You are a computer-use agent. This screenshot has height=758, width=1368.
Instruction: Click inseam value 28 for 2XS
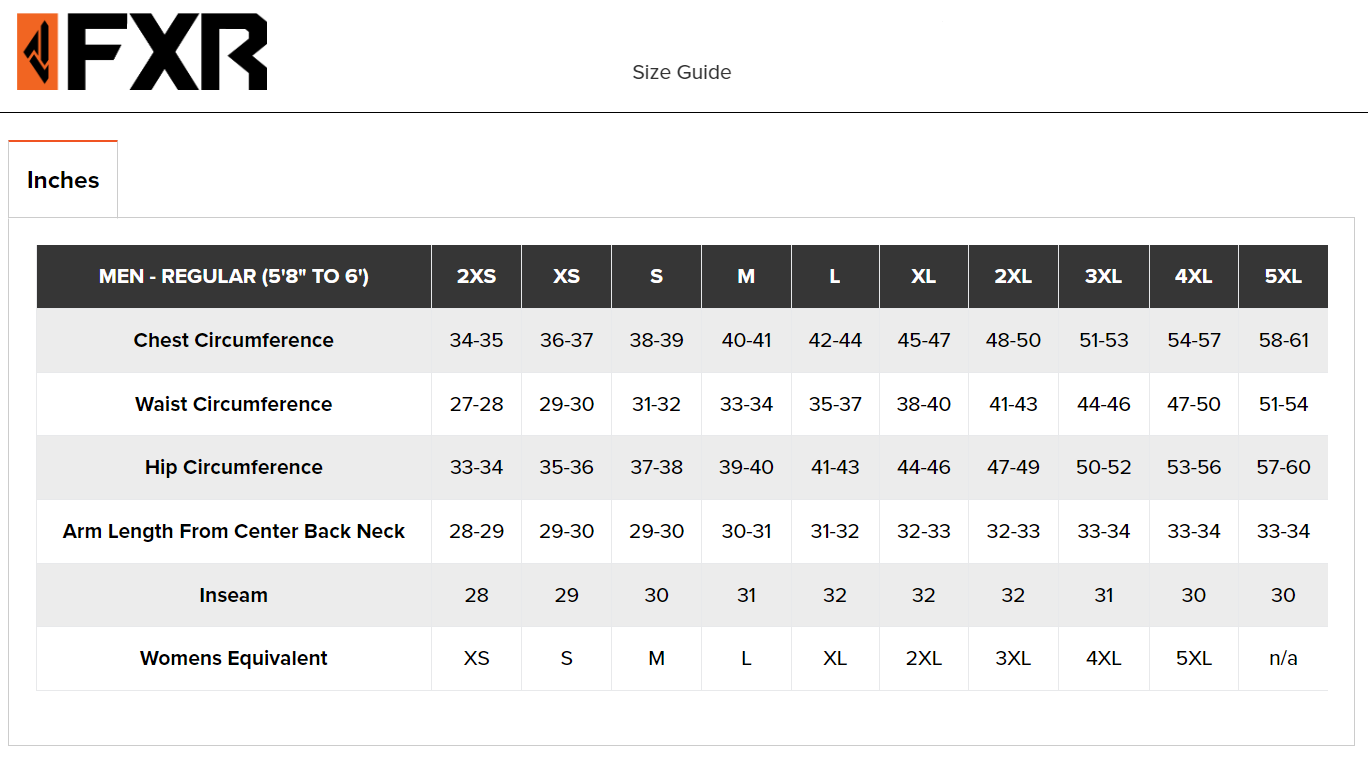click(x=476, y=595)
